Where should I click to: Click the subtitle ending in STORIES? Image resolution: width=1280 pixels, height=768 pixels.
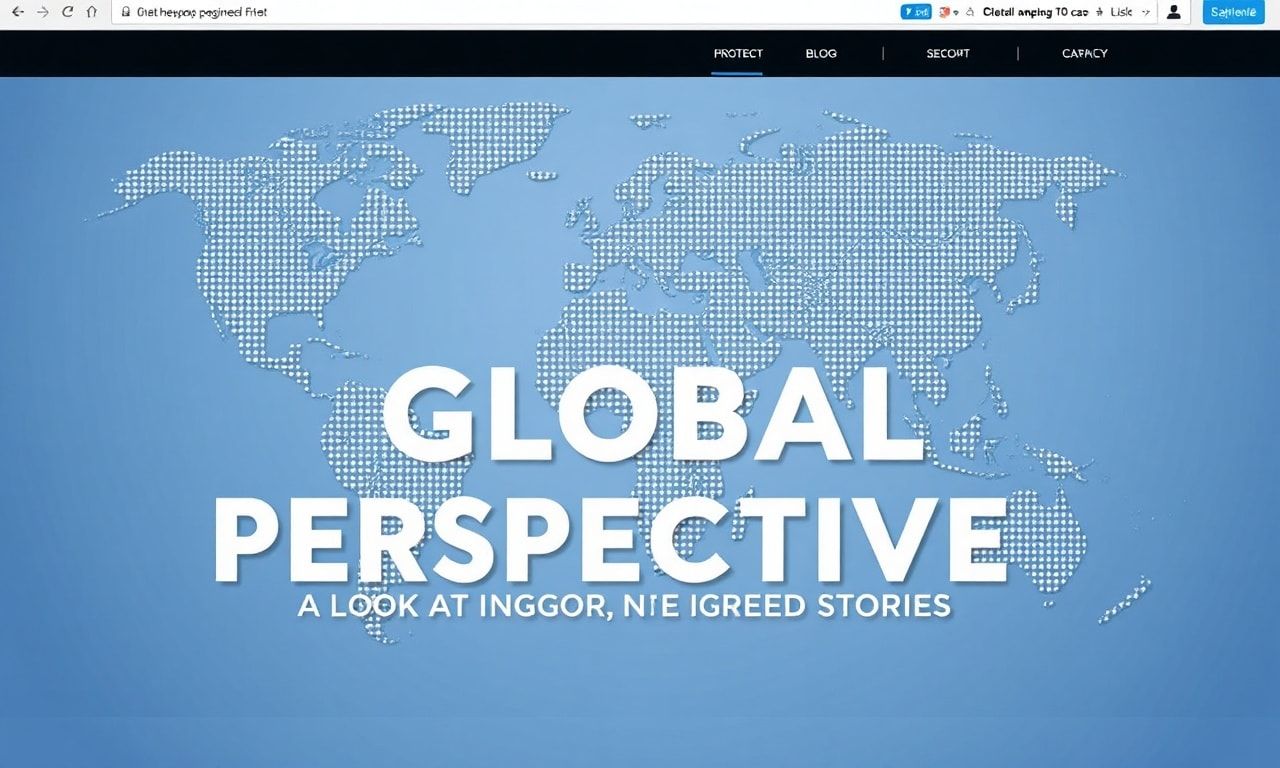624,606
